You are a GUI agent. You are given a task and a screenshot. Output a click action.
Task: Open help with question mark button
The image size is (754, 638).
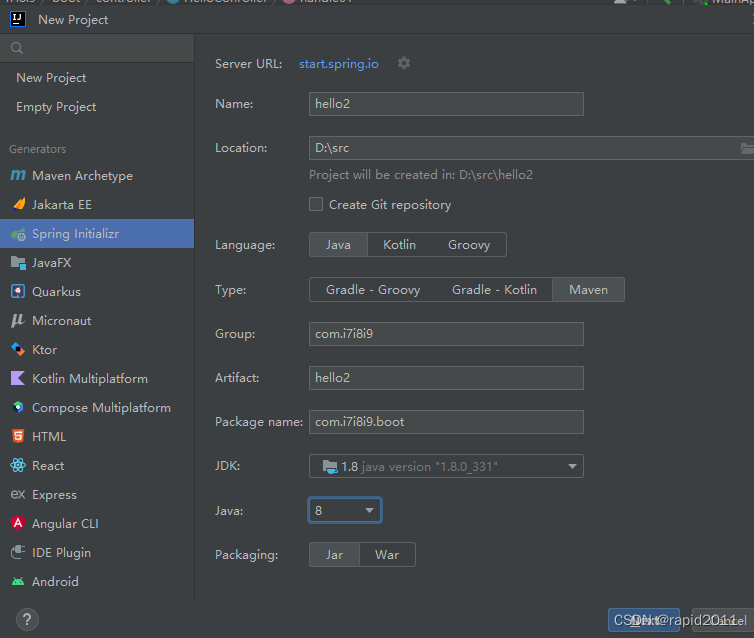(x=27, y=620)
